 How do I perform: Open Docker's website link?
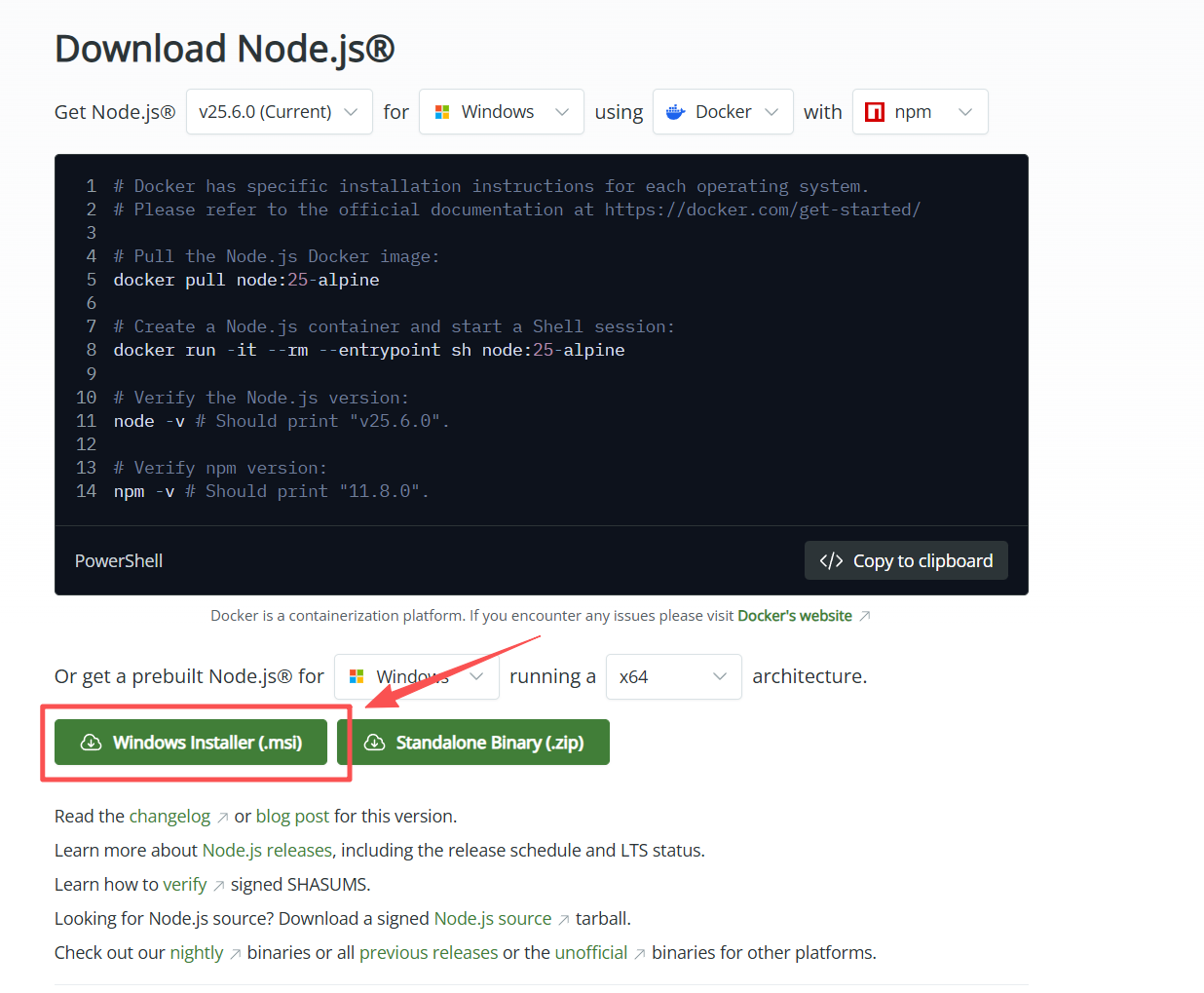[795, 616]
